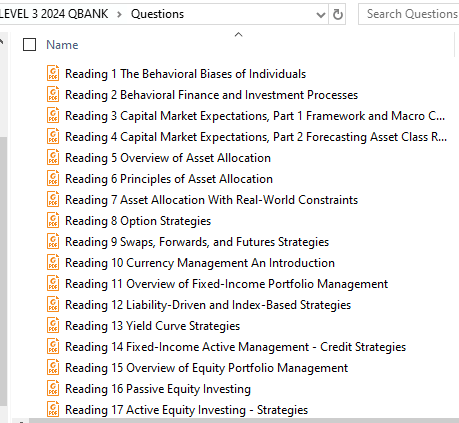Click the sort arrow above the Name column
This screenshot has height=423, width=459.
(238, 34)
